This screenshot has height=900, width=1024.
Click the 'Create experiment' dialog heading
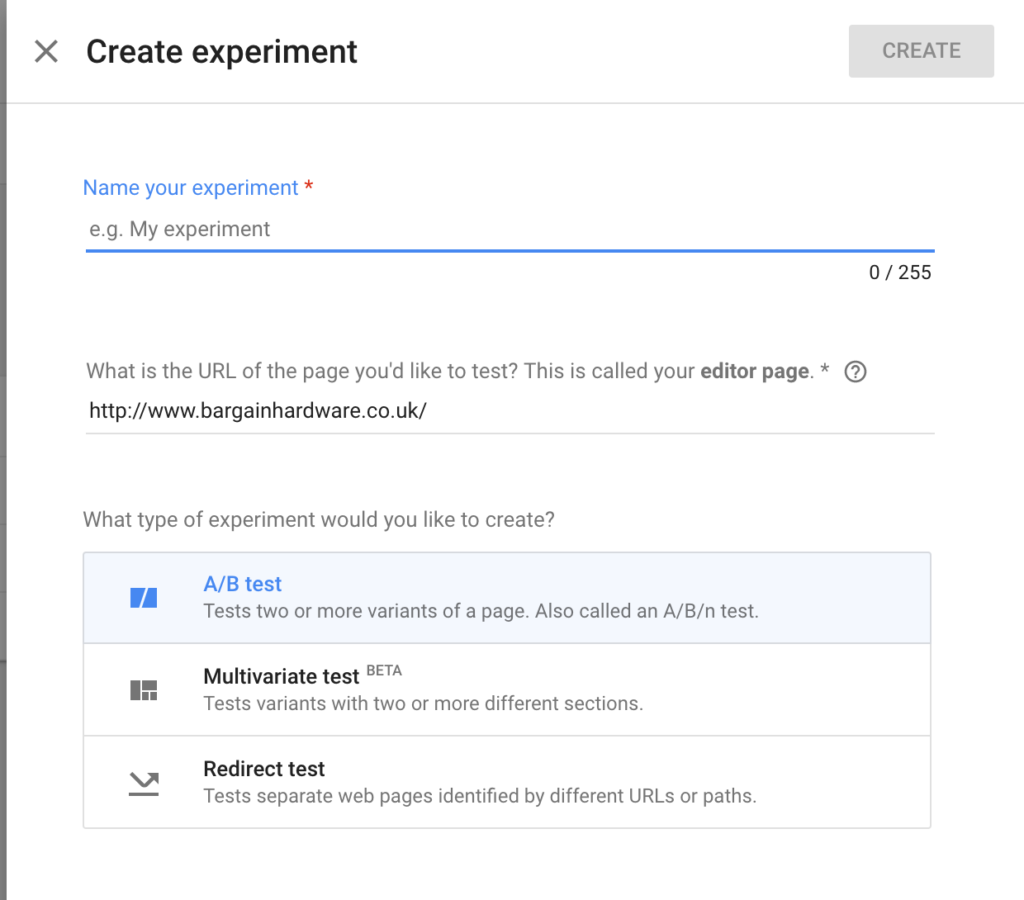click(x=221, y=51)
